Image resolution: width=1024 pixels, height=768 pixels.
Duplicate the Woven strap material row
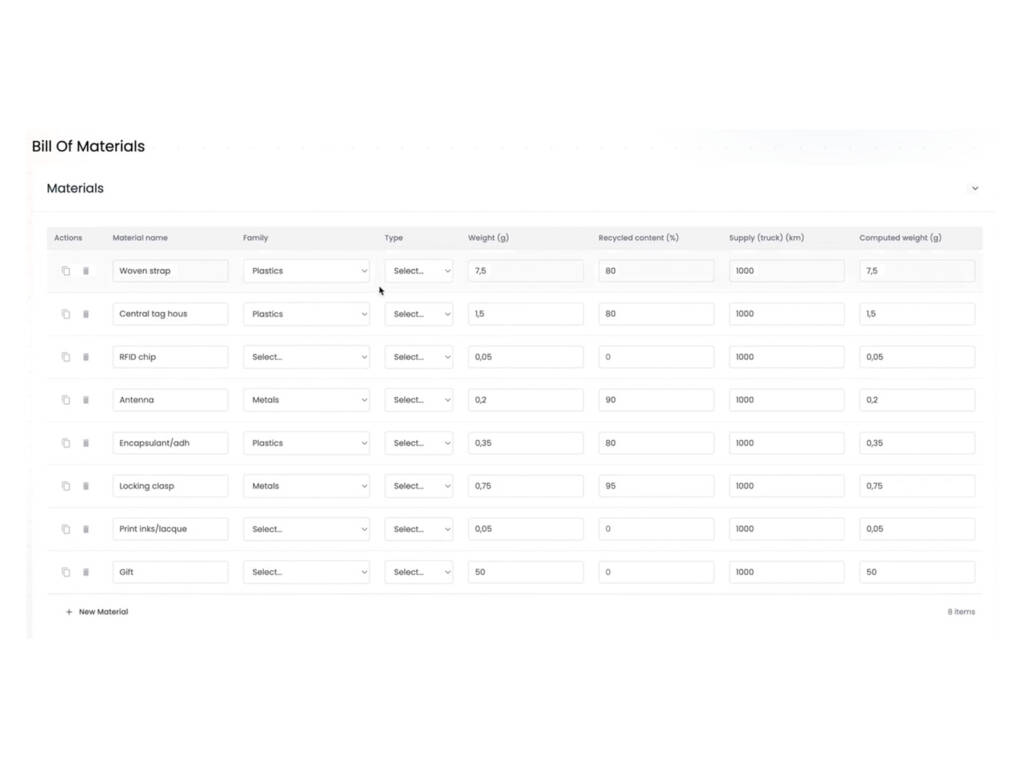(x=66, y=271)
